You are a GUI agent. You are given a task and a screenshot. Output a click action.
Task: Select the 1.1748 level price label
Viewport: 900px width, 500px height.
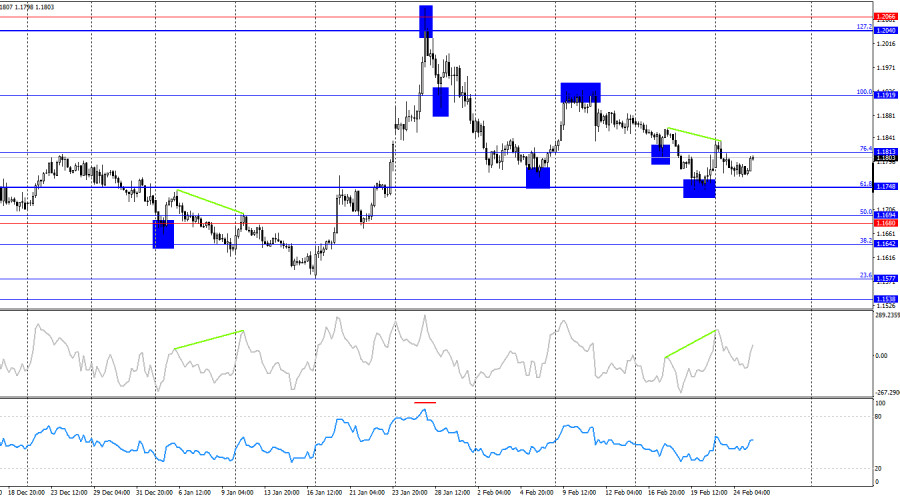(x=885, y=187)
